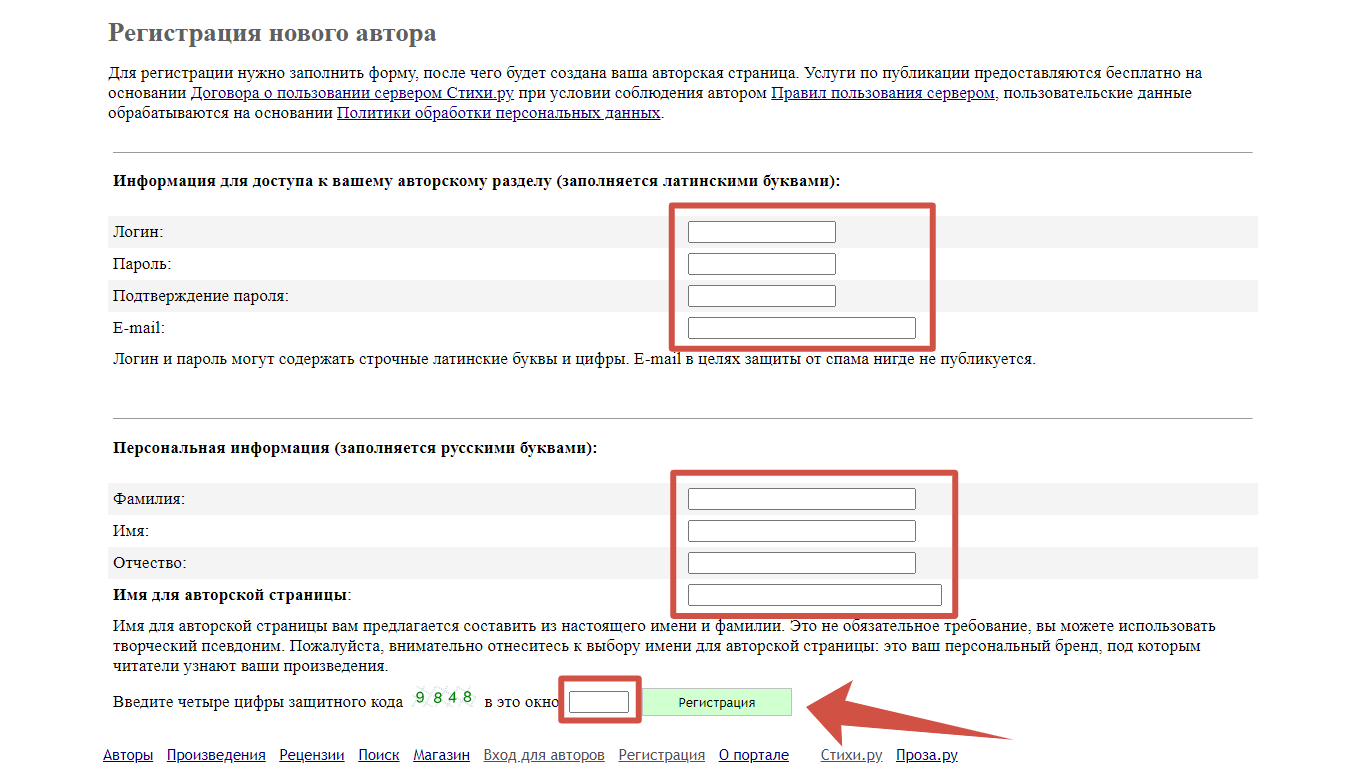Click the Логин input field

(x=761, y=232)
